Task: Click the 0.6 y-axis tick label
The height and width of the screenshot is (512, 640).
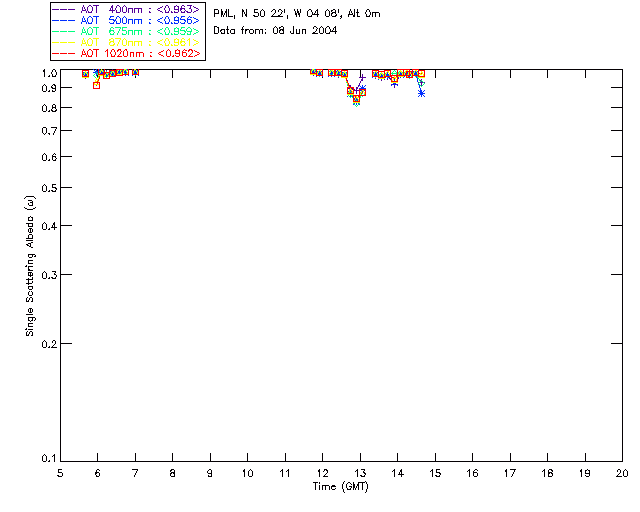Action: coord(49,157)
